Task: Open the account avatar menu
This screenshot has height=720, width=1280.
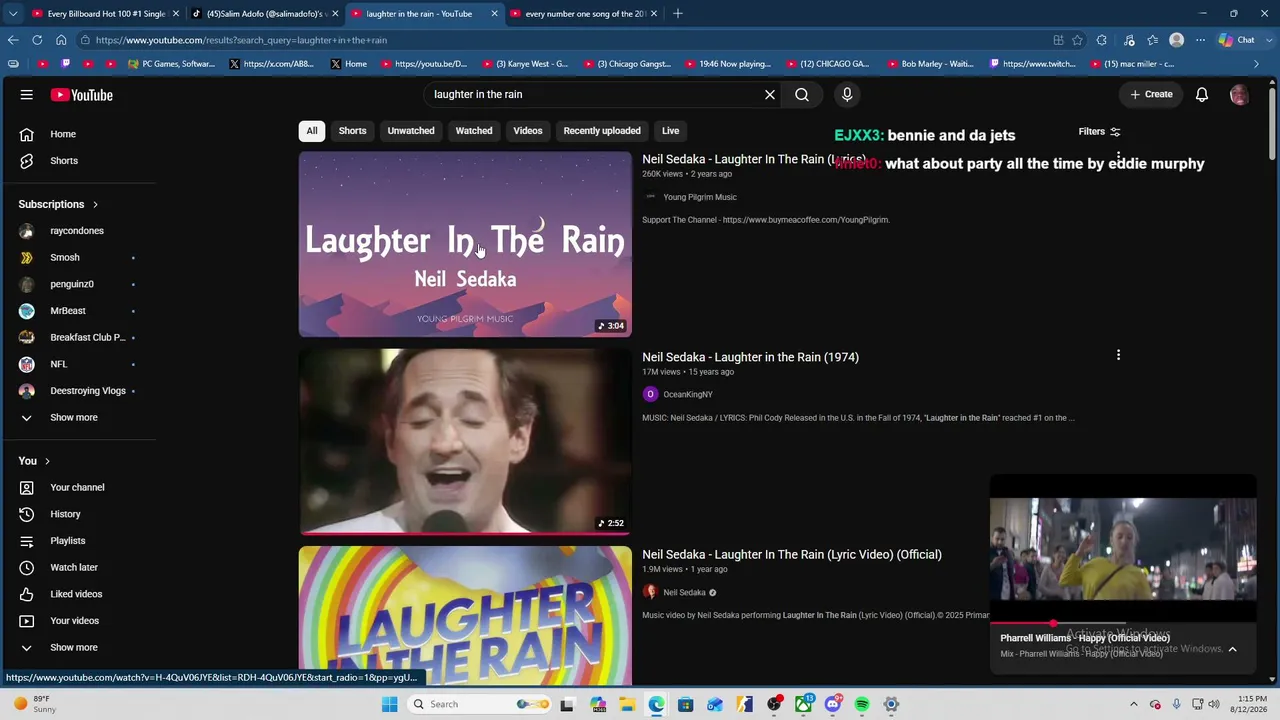Action: pos(1239,95)
